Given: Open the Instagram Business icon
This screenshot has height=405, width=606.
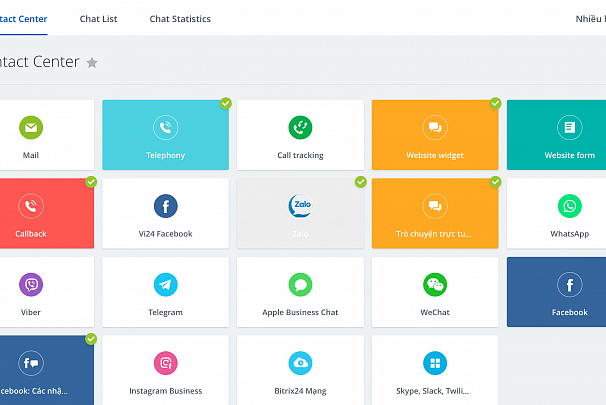Looking at the screenshot, I should tap(165, 363).
